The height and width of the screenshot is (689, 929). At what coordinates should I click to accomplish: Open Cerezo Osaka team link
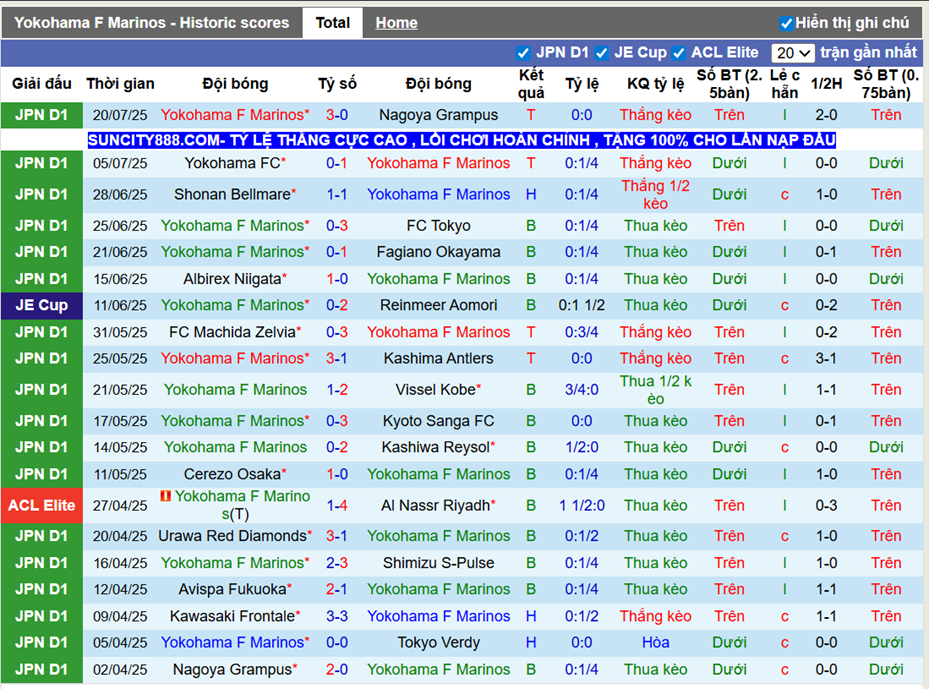coord(232,474)
